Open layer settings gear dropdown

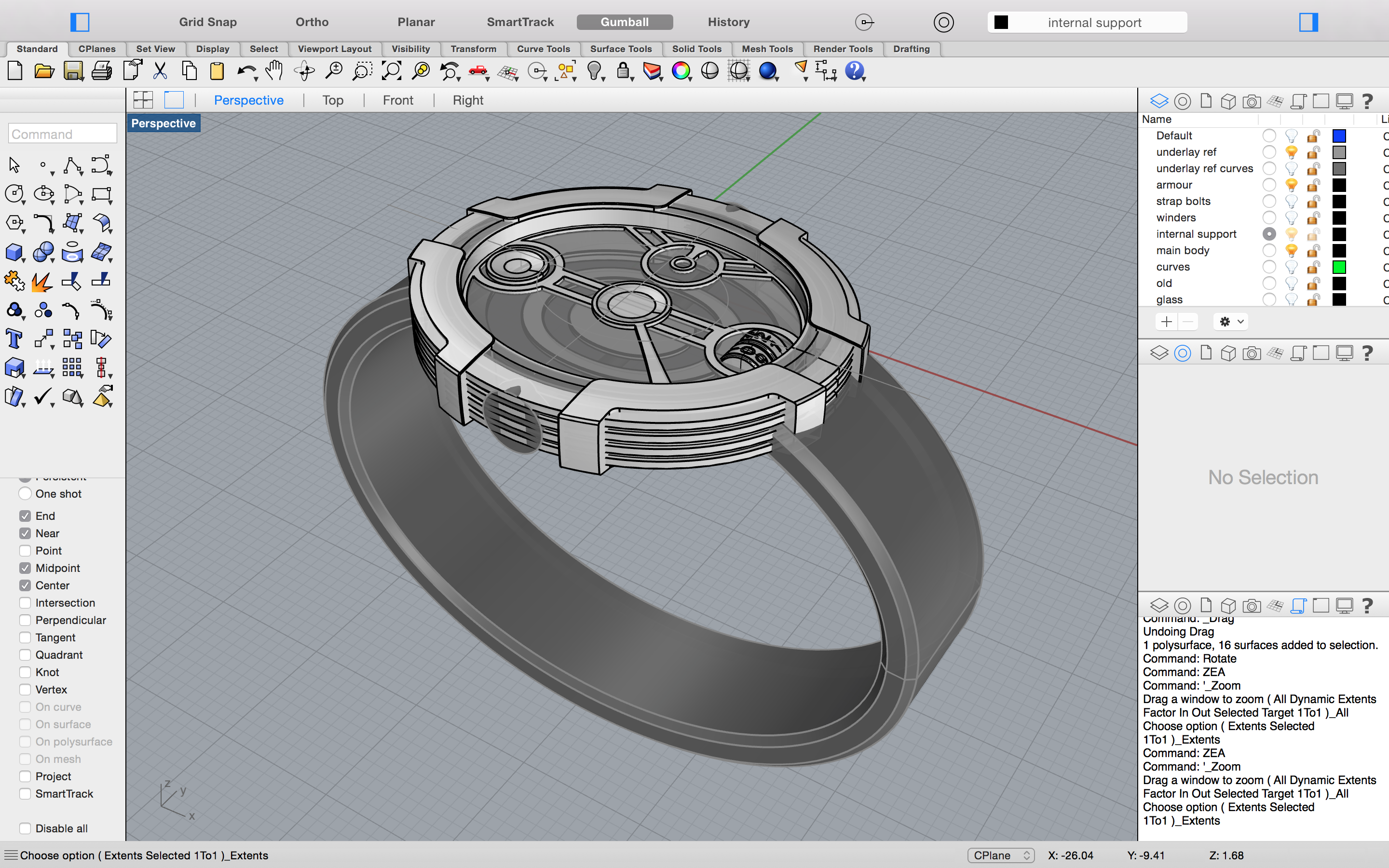(1231, 322)
